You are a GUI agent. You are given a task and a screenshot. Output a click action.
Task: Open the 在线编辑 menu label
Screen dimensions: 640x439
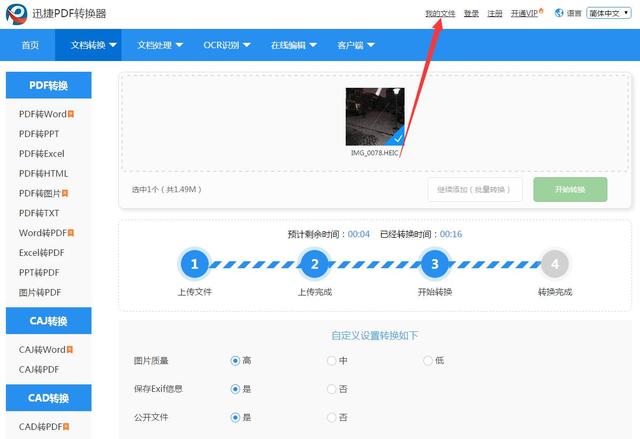tap(288, 45)
